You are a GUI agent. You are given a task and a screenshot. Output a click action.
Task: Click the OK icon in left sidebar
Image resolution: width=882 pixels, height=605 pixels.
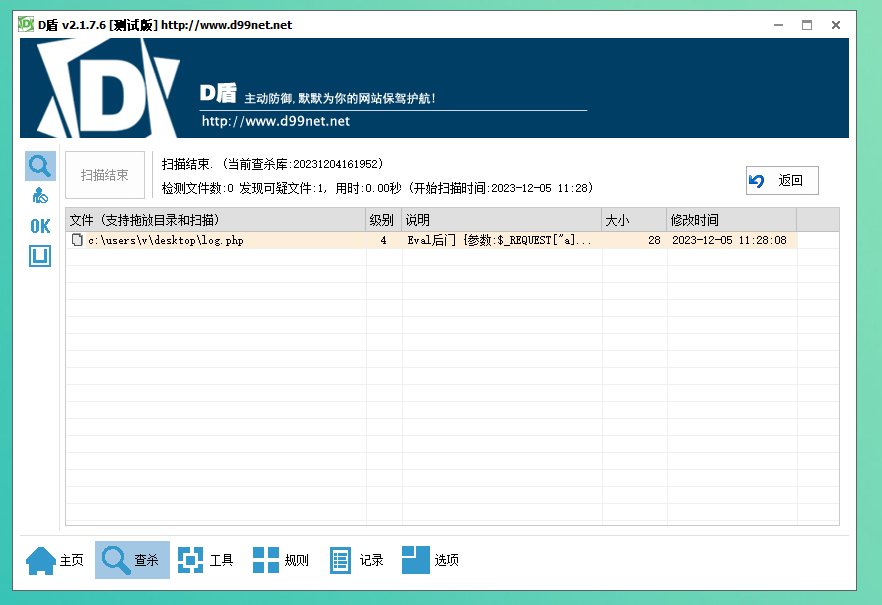click(x=40, y=226)
